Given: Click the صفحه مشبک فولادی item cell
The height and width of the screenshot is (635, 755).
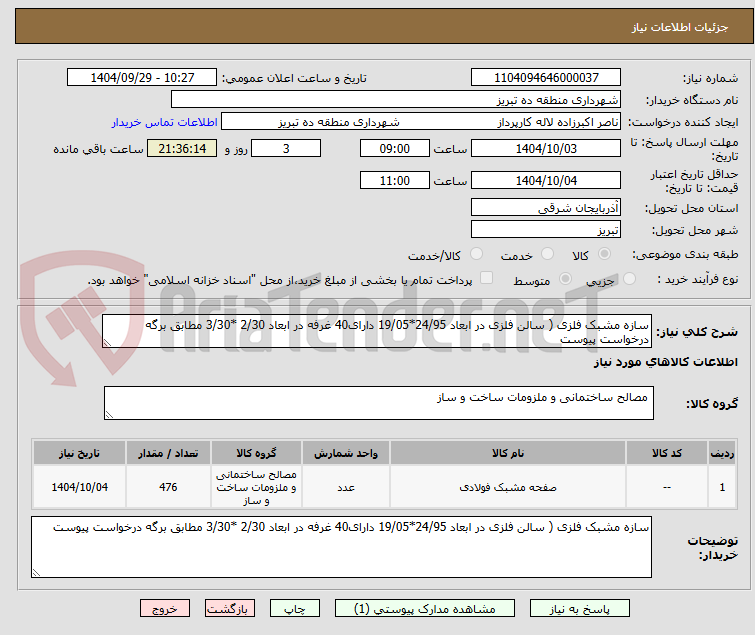Looking at the screenshot, I should coord(508,487).
